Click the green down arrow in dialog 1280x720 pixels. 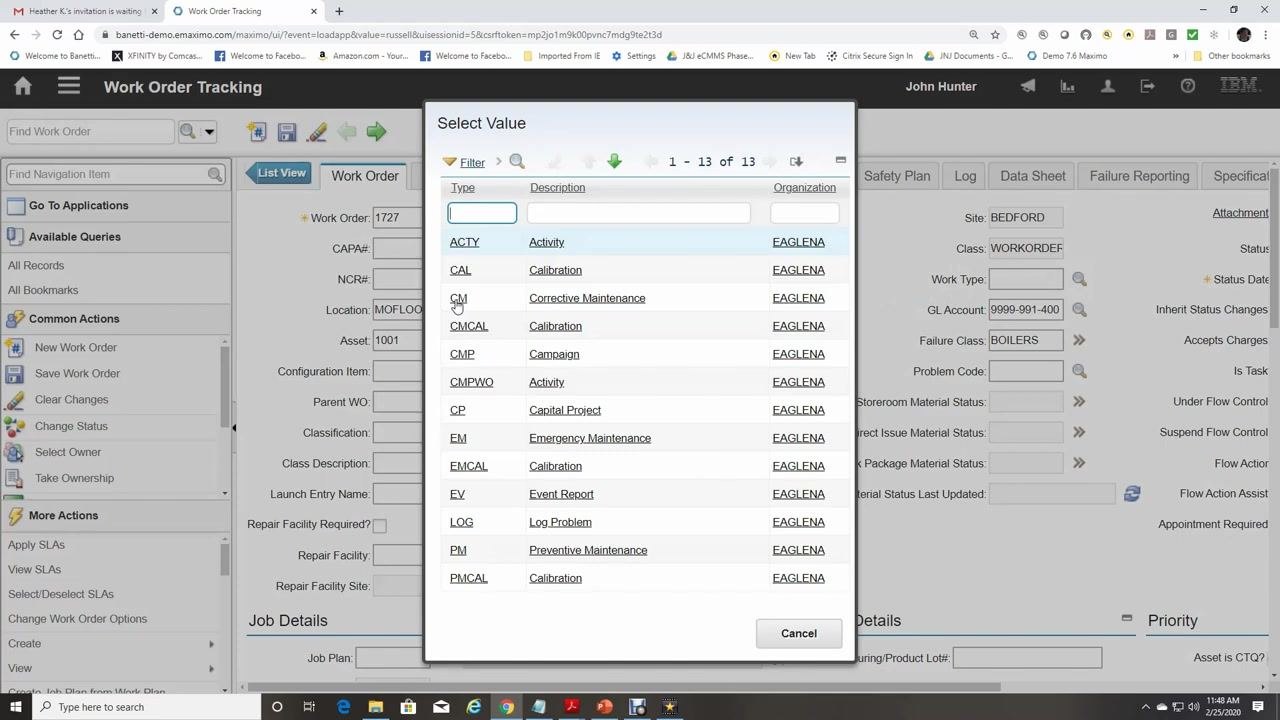[x=614, y=161]
